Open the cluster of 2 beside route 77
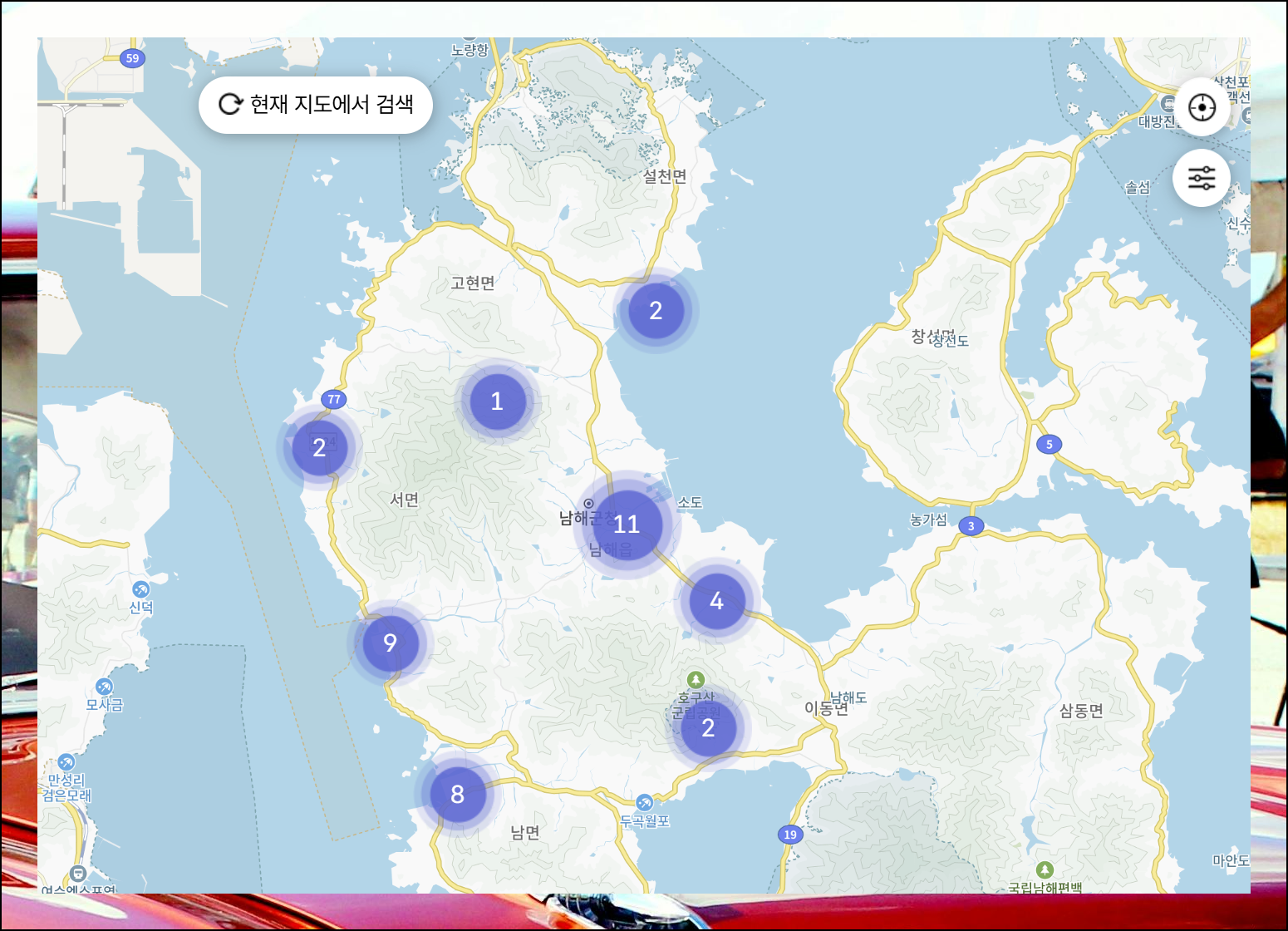The image size is (1288, 931). (x=320, y=448)
